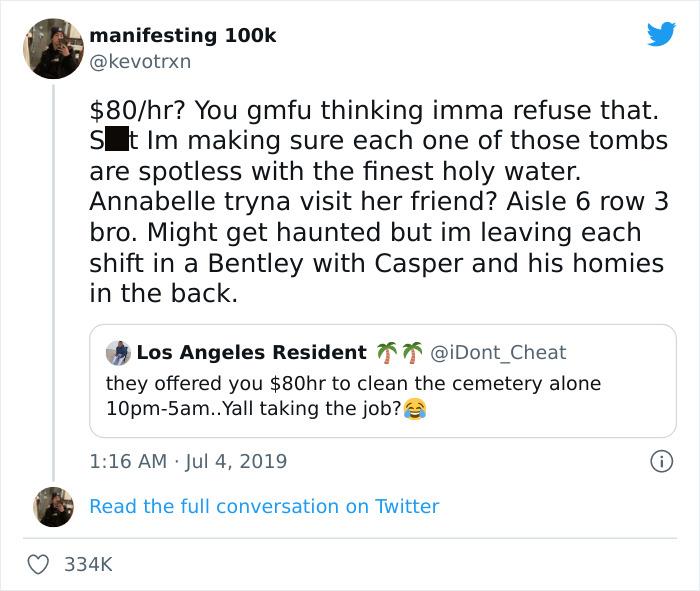This screenshot has width=700, height=591.
Task: Click avatar beside Read the full conversation
Action: (x=52, y=506)
